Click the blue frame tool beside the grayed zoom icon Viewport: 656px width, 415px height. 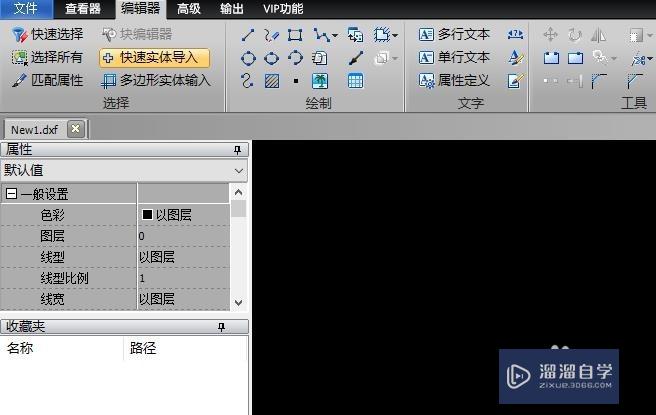(x=575, y=58)
